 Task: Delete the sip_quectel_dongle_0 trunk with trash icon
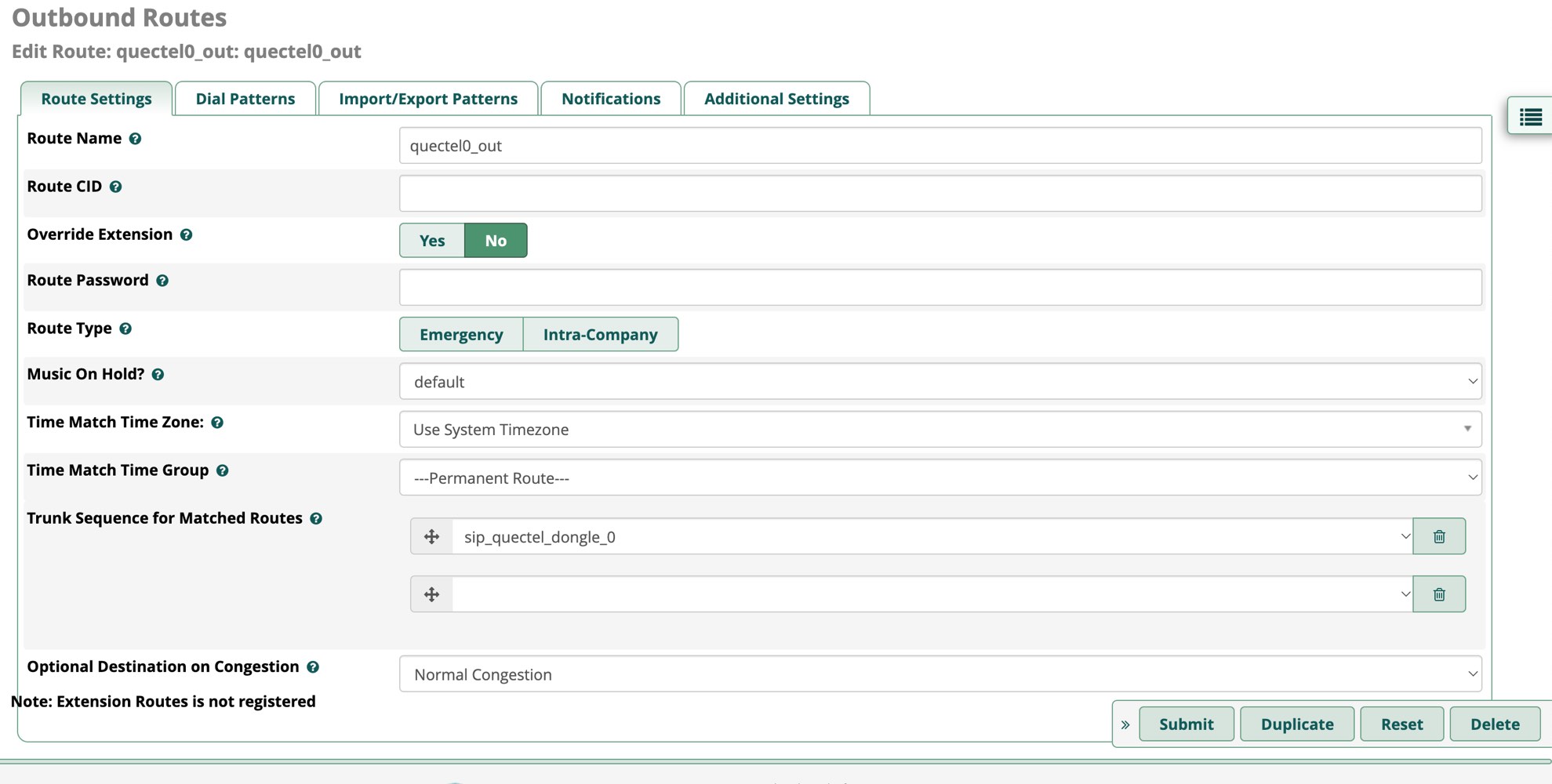(x=1438, y=536)
